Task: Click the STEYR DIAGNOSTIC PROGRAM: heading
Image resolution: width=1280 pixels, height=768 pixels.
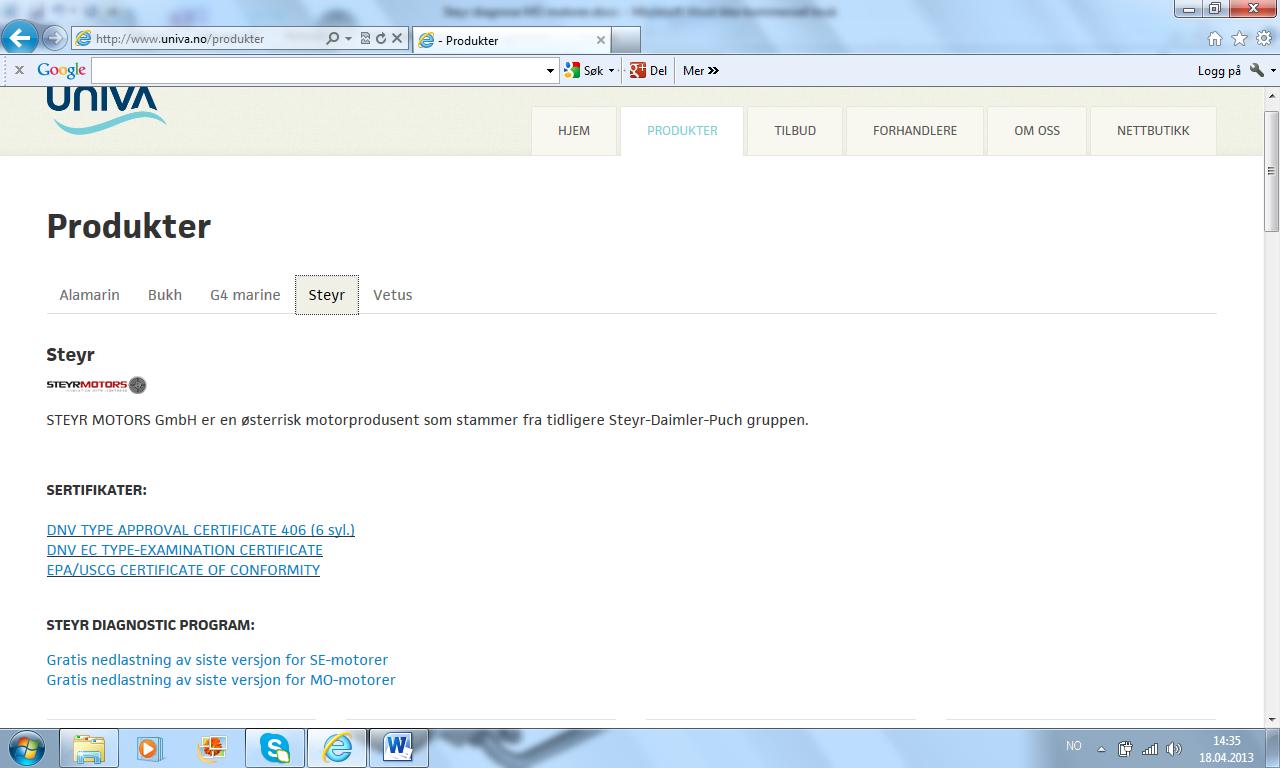Action: [150, 625]
